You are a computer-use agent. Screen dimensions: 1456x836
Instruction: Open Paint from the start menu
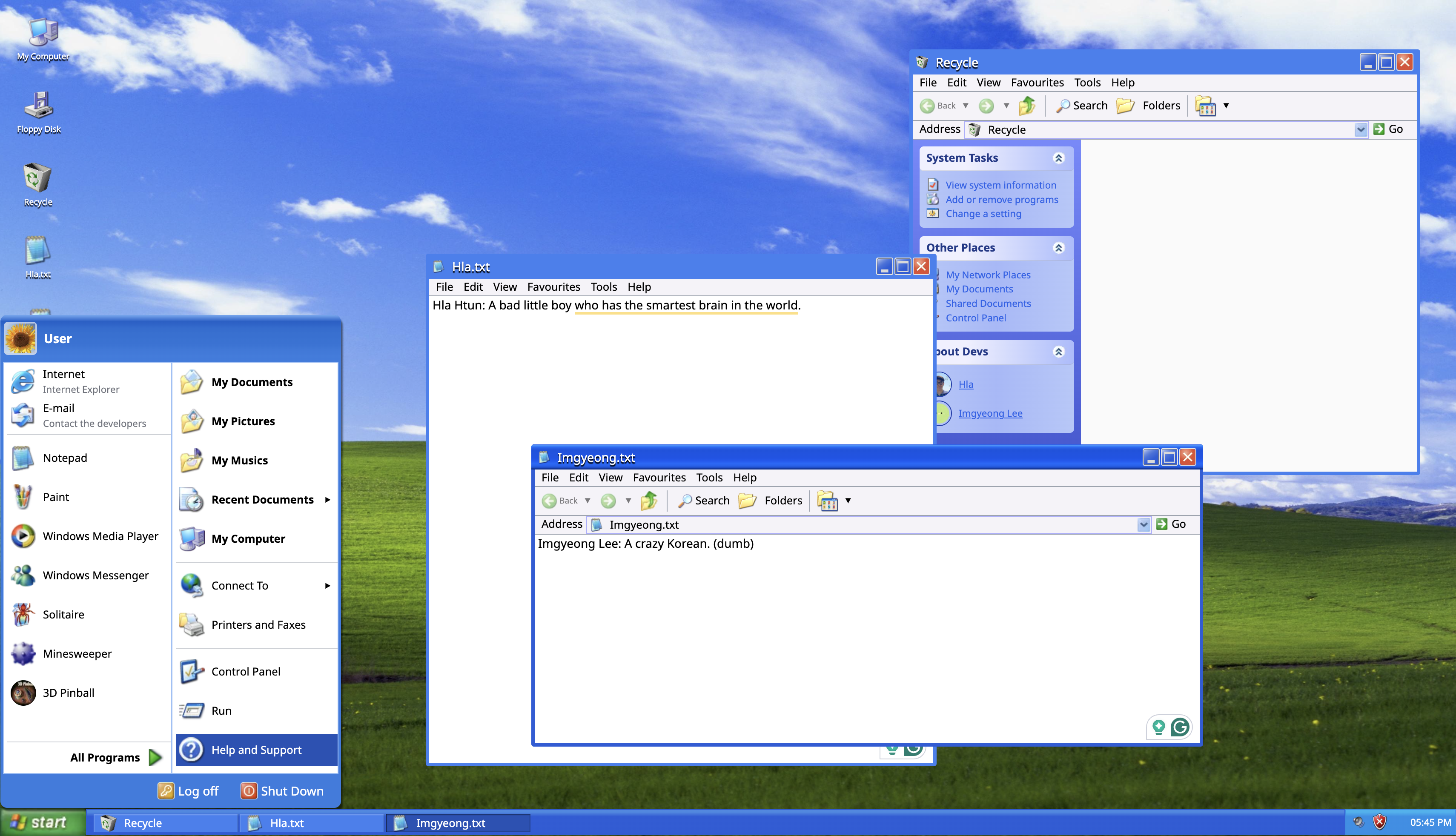click(55, 497)
